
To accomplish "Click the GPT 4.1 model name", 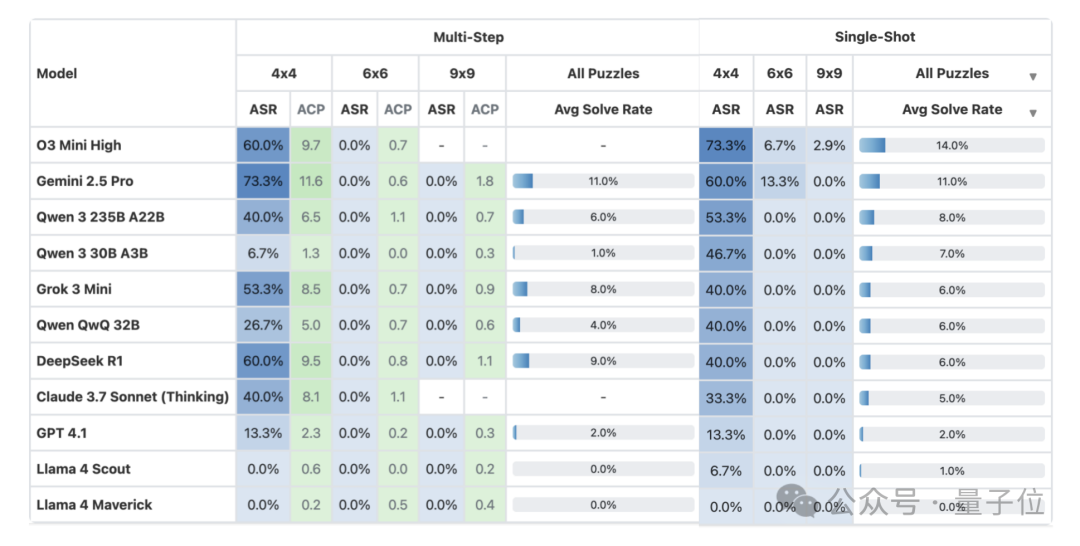I will (62, 433).
